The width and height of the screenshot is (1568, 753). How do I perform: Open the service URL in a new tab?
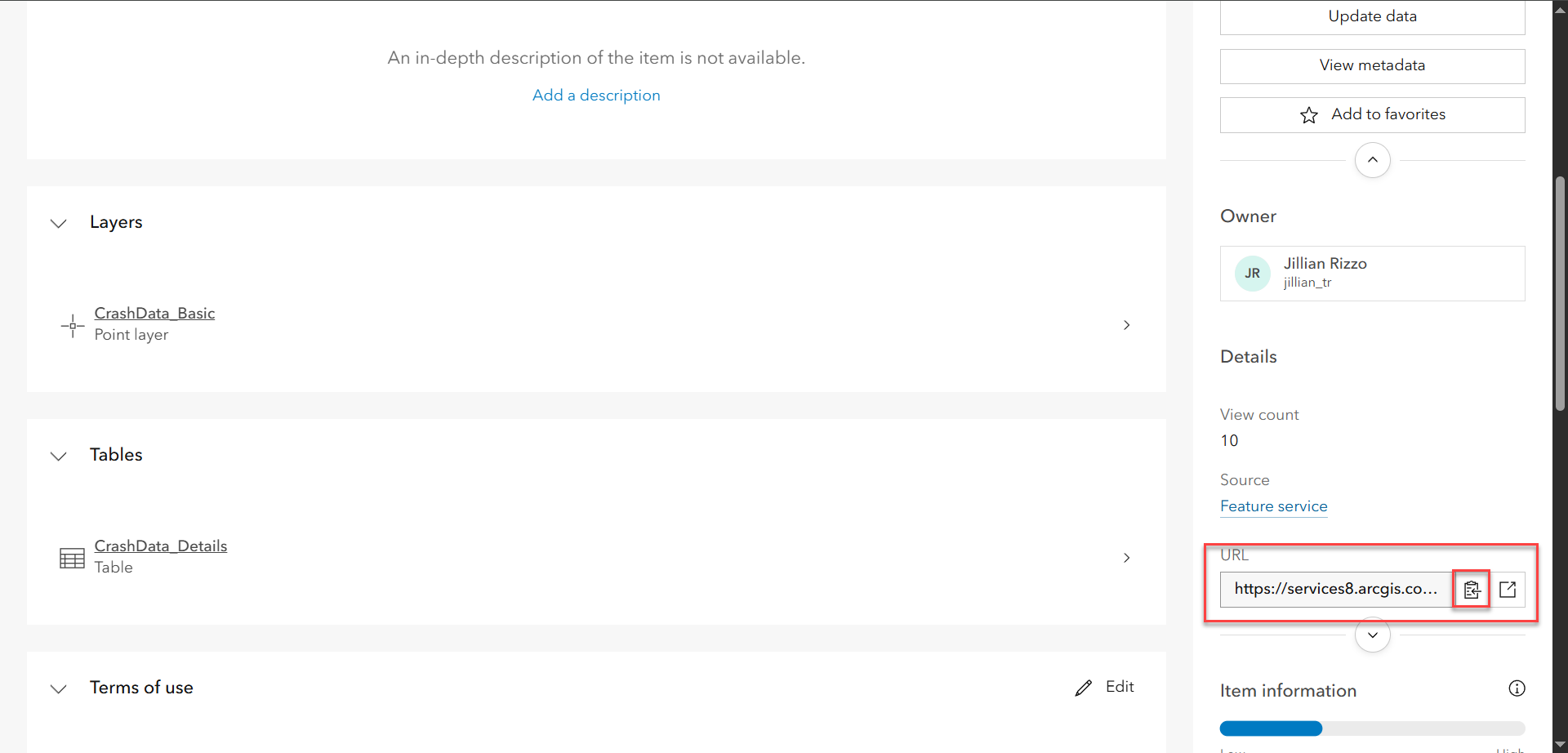point(1507,589)
